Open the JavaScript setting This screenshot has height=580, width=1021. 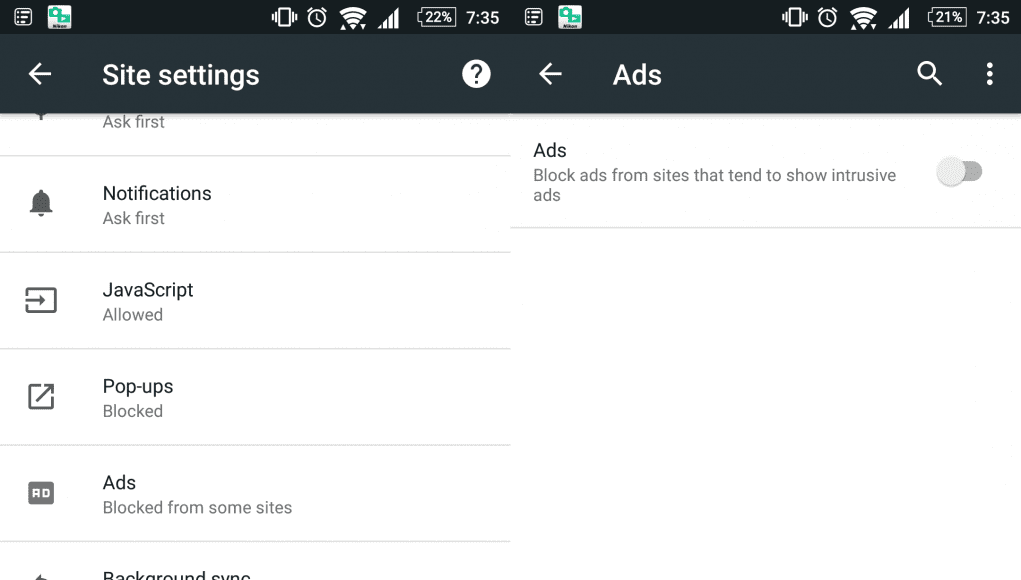[x=255, y=301]
